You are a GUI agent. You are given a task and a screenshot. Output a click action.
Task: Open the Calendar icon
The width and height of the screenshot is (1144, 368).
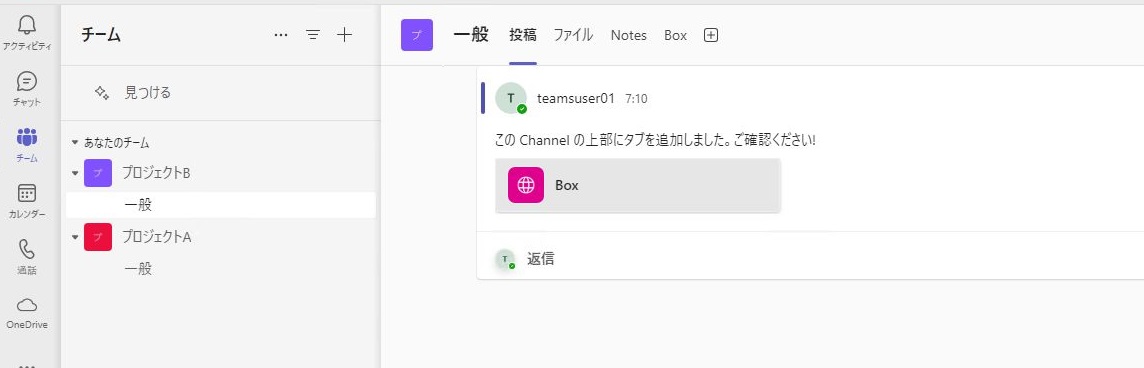(27, 193)
